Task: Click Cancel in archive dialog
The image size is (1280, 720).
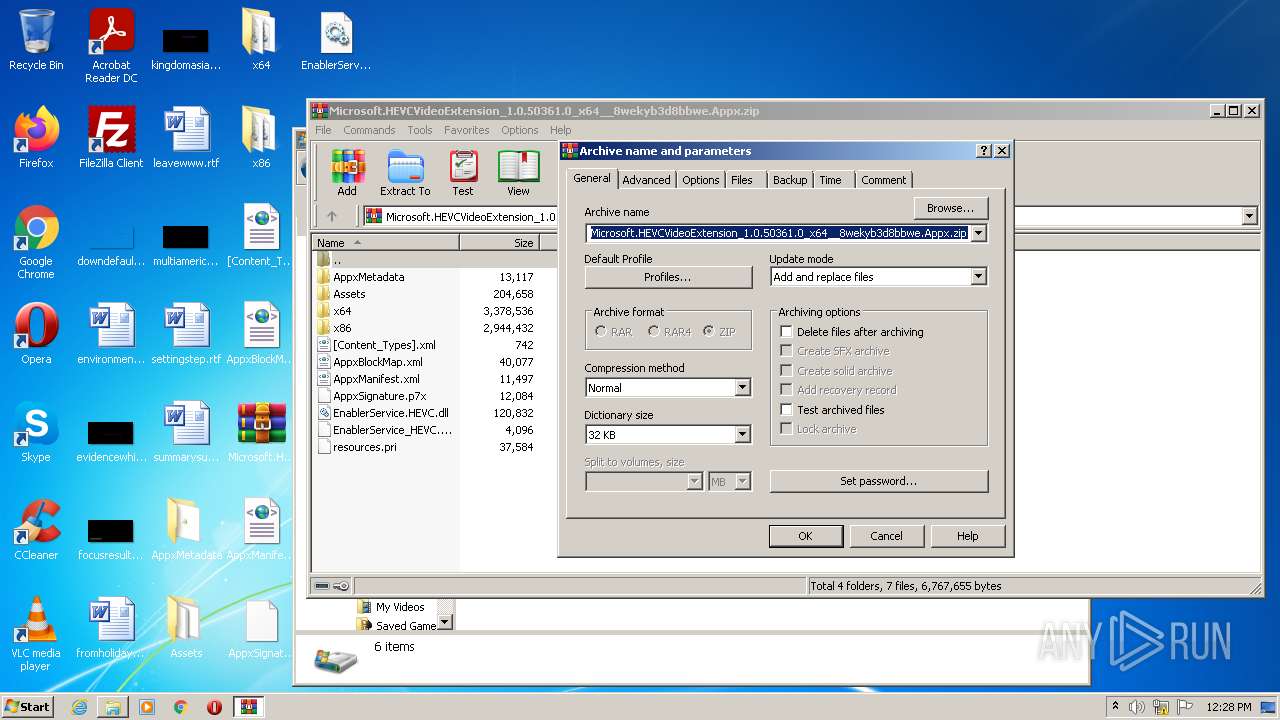Action: tap(886, 536)
